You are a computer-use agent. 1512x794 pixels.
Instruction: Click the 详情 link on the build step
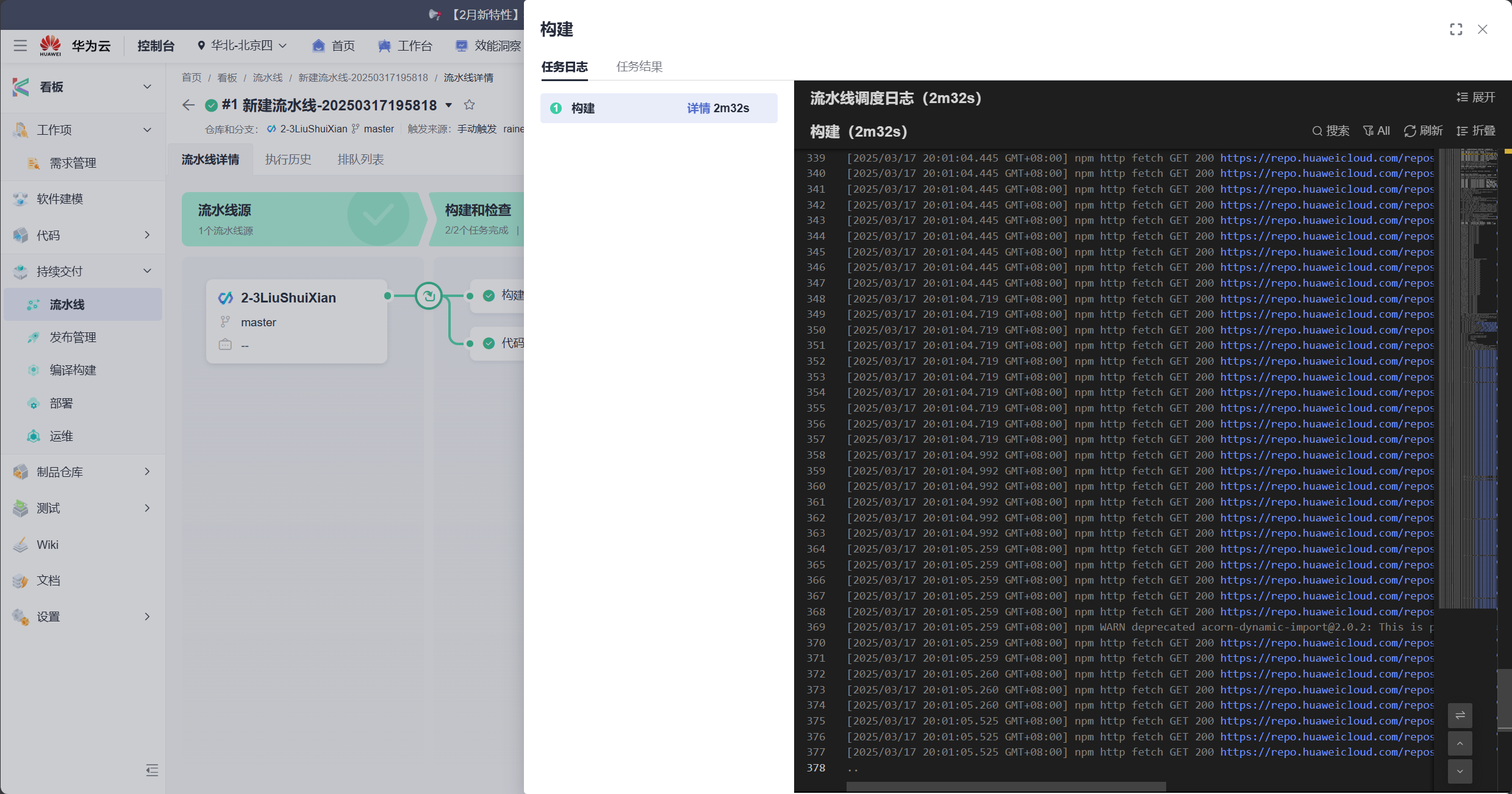(x=698, y=109)
